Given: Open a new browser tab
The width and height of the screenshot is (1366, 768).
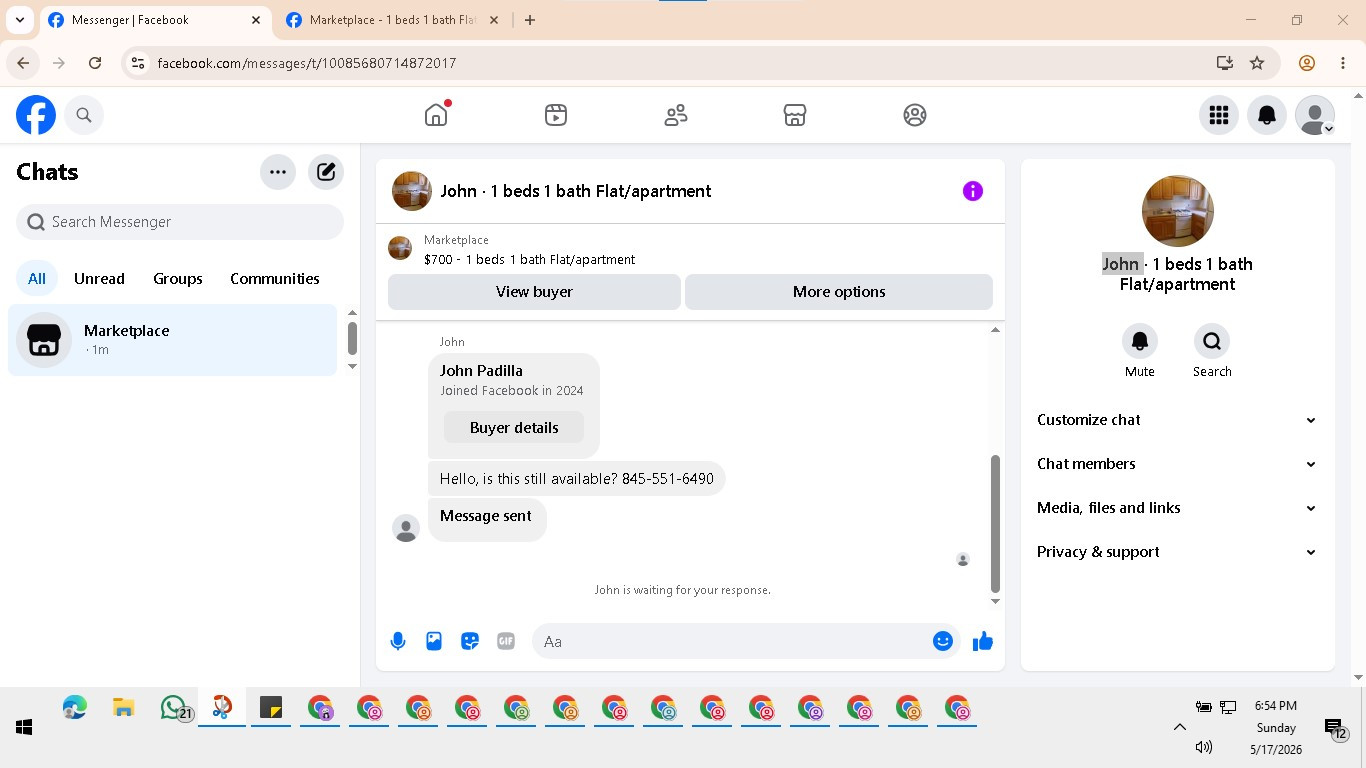Looking at the screenshot, I should [x=530, y=20].
